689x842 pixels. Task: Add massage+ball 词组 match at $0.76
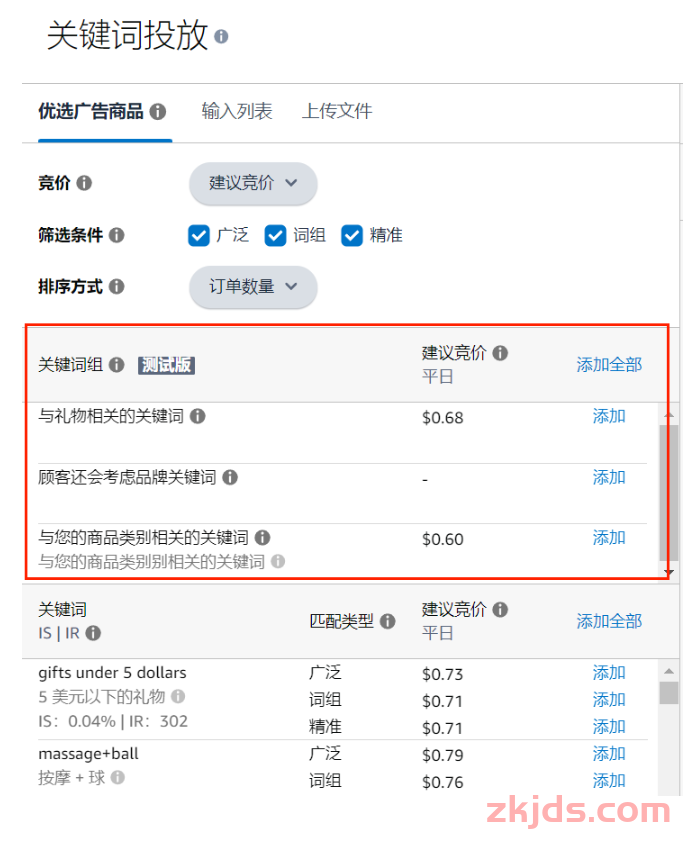pyautogui.click(x=609, y=781)
